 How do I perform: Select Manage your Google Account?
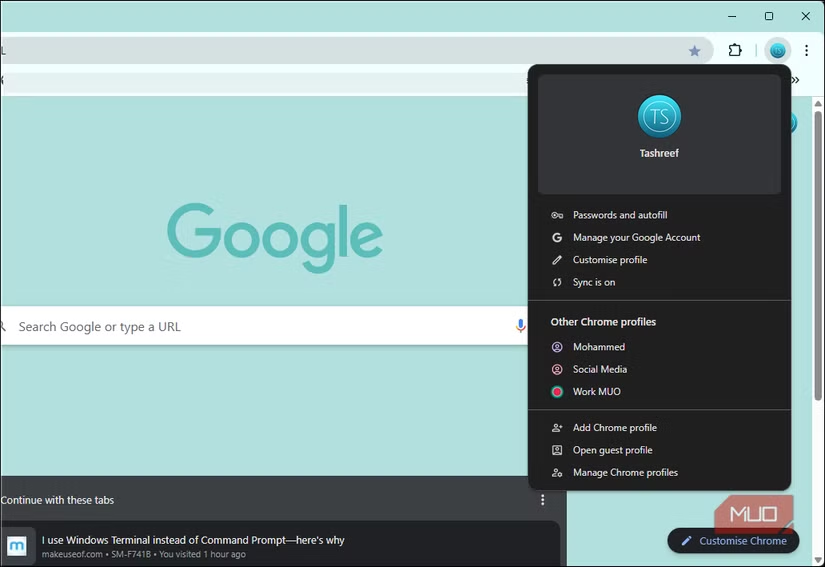tap(636, 238)
